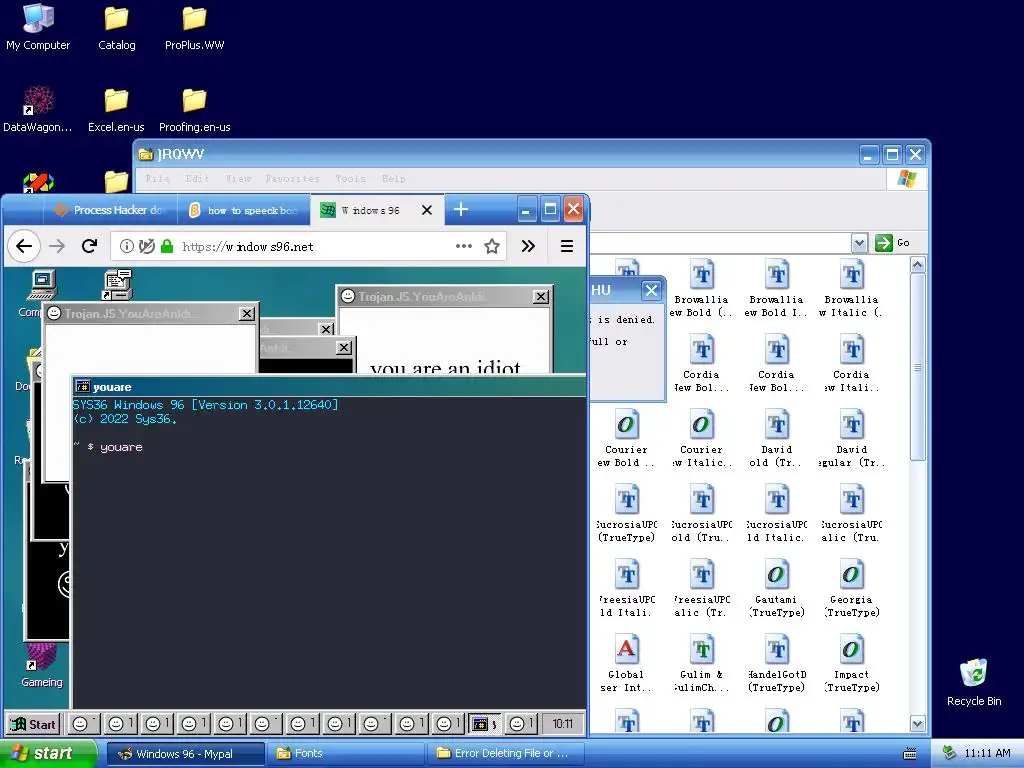The height and width of the screenshot is (768, 1024).
Task: Click the browser Back arrow button
Action: [x=24, y=246]
